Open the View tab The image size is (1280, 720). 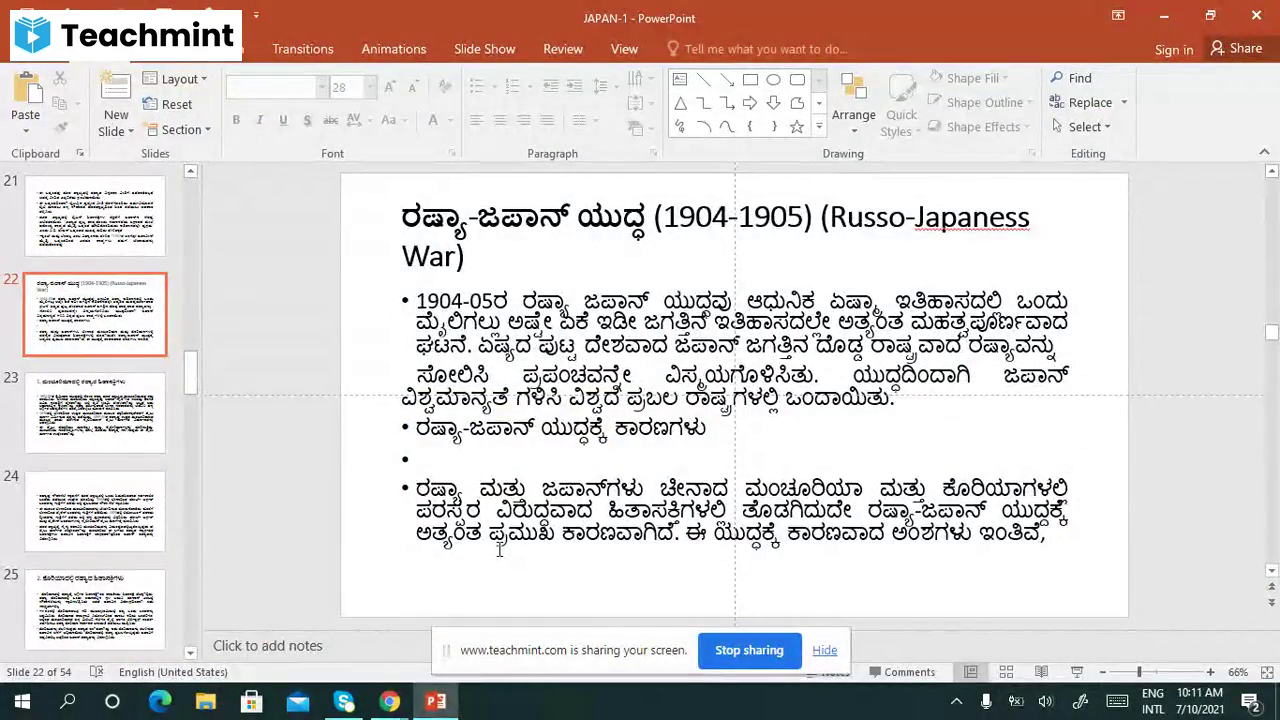pyautogui.click(x=624, y=49)
